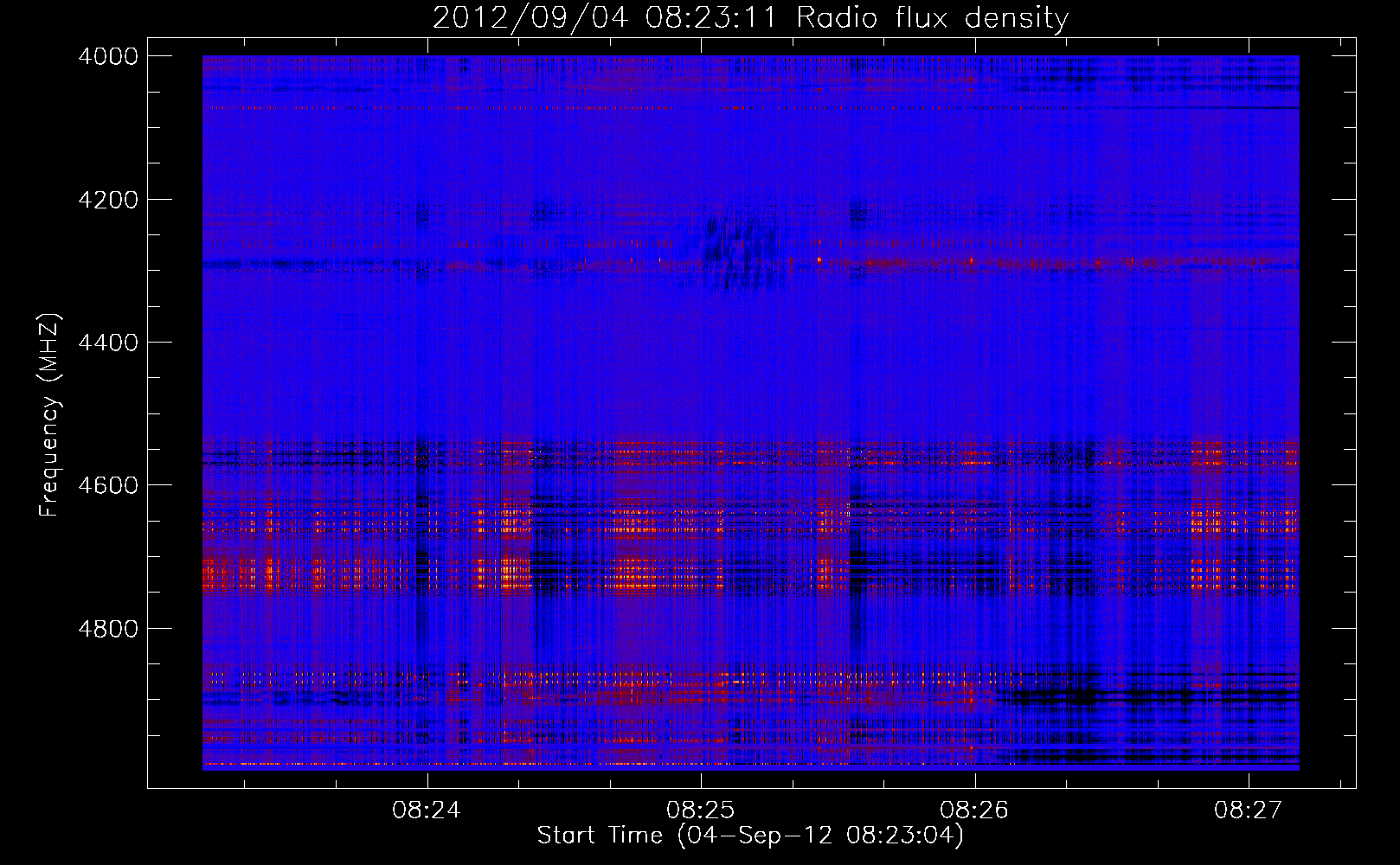Click the 08:25 time tick label
The image size is (1400, 865).
pos(701,811)
